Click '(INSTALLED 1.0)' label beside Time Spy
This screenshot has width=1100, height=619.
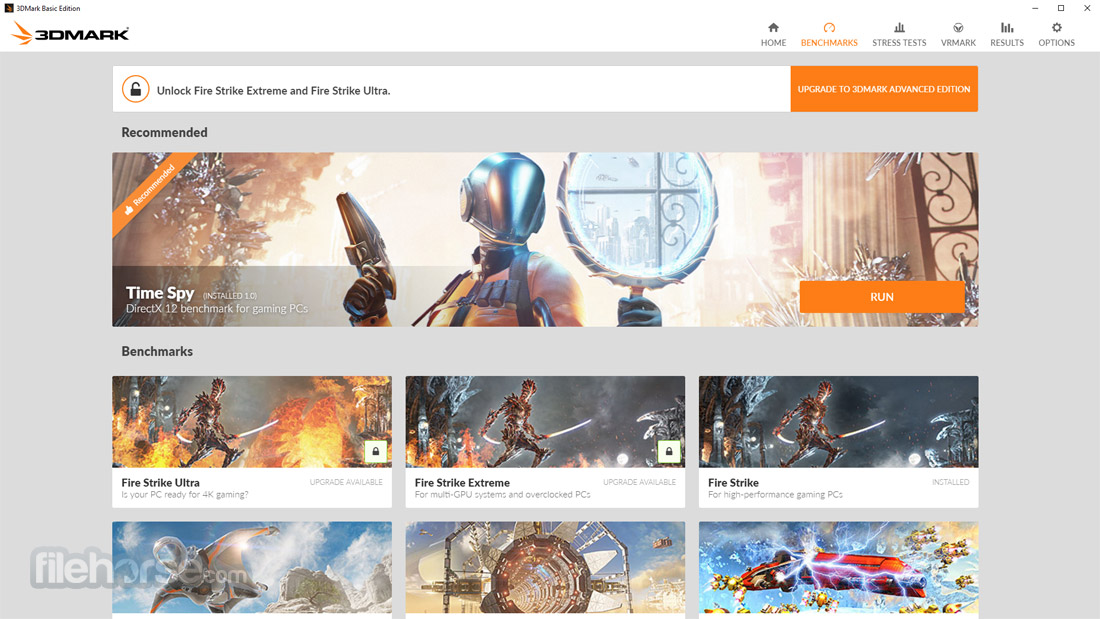tap(230, 296)
